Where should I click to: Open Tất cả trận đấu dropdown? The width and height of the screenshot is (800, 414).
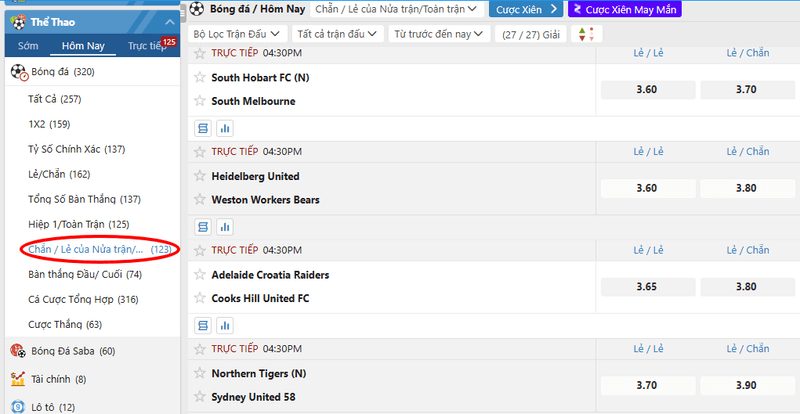(x=337, y=34)
